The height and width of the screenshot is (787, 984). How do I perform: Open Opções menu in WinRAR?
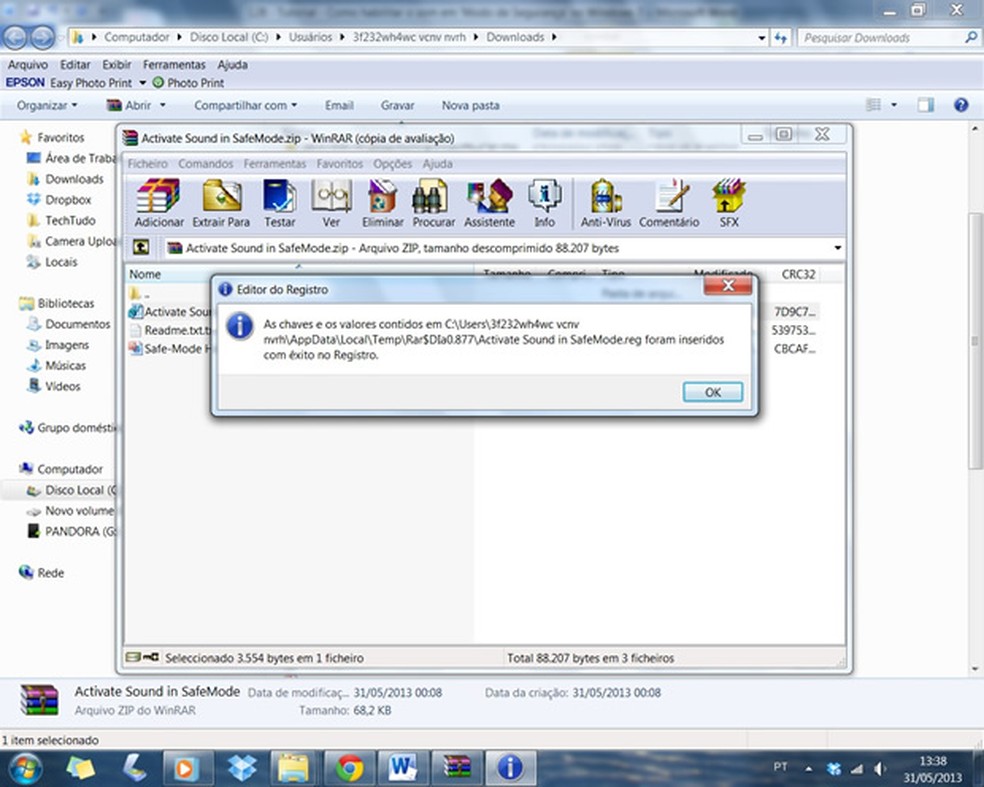[392, 164]
